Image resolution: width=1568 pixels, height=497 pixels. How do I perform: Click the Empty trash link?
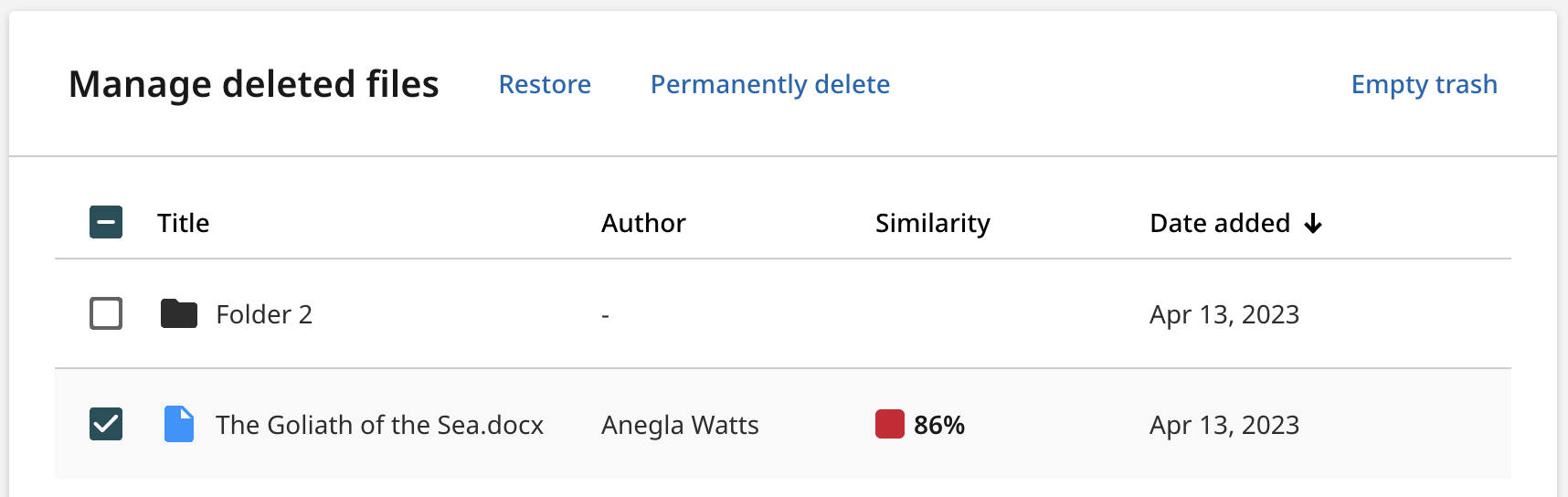(x=1425, y=84)
